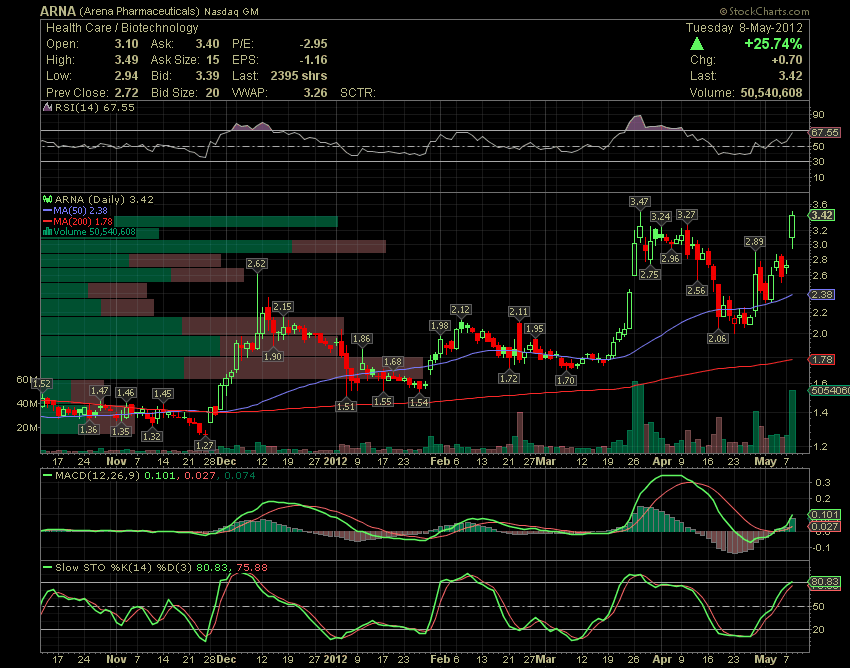
Task: Select the P/E value -2.95
Action: pyautogui.click(x=313, y=44)
